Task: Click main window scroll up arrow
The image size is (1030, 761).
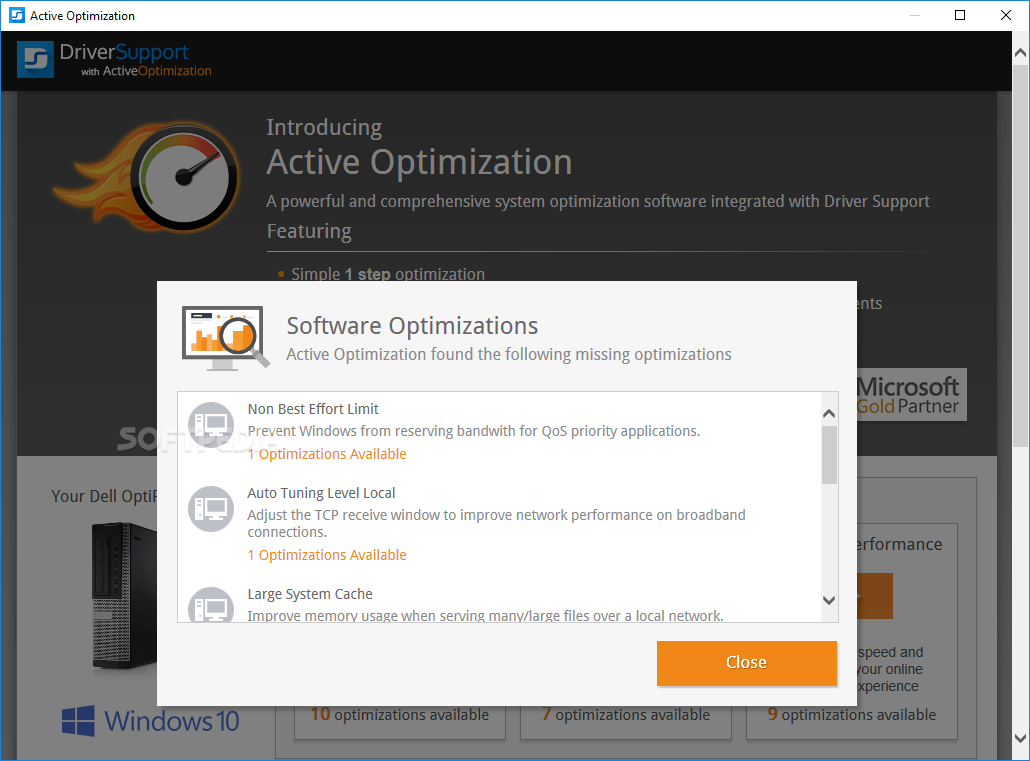Action: click(1020, 53)
